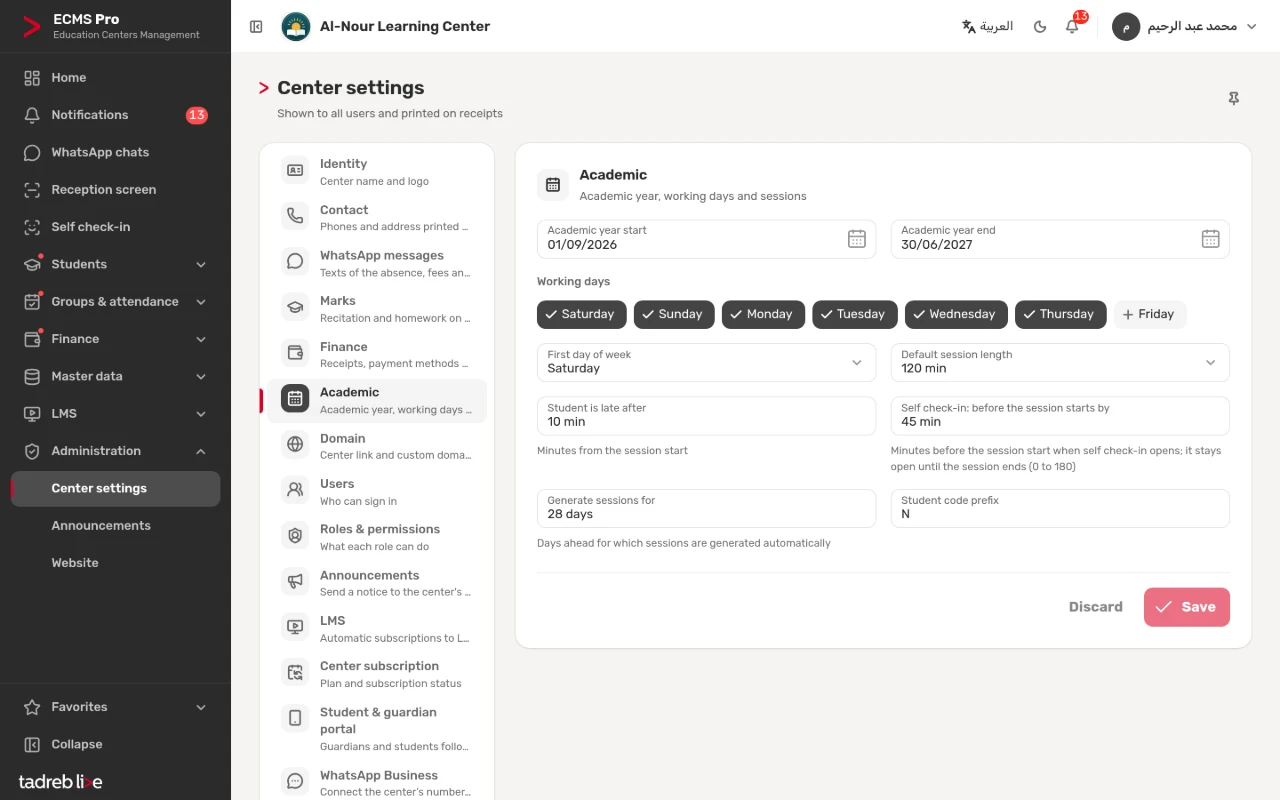Collapse the sidebar panel toggle icon
Screen dimensions: 1280x800
tap(256, 27)
